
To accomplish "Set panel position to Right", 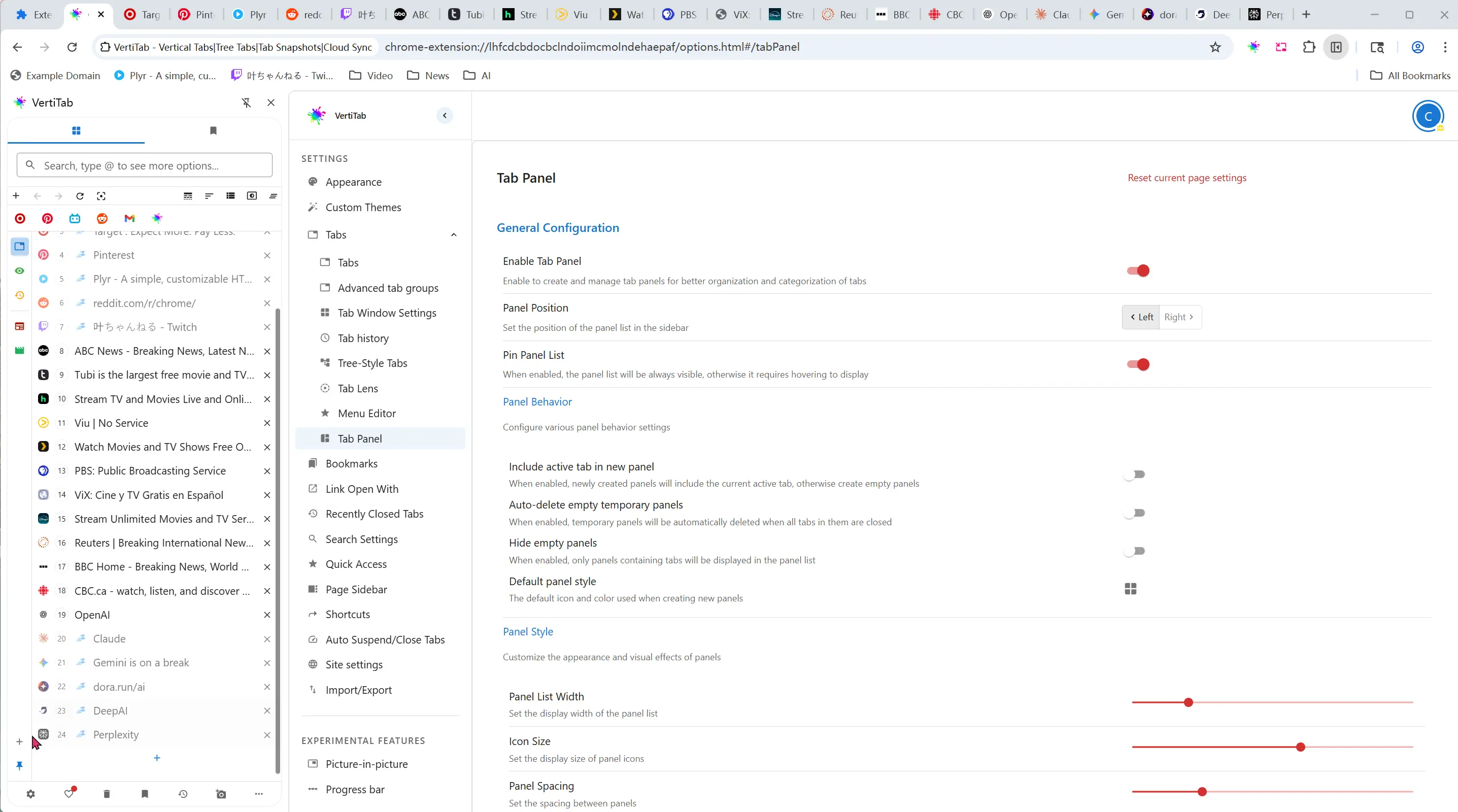I will tap(1180, 317).
